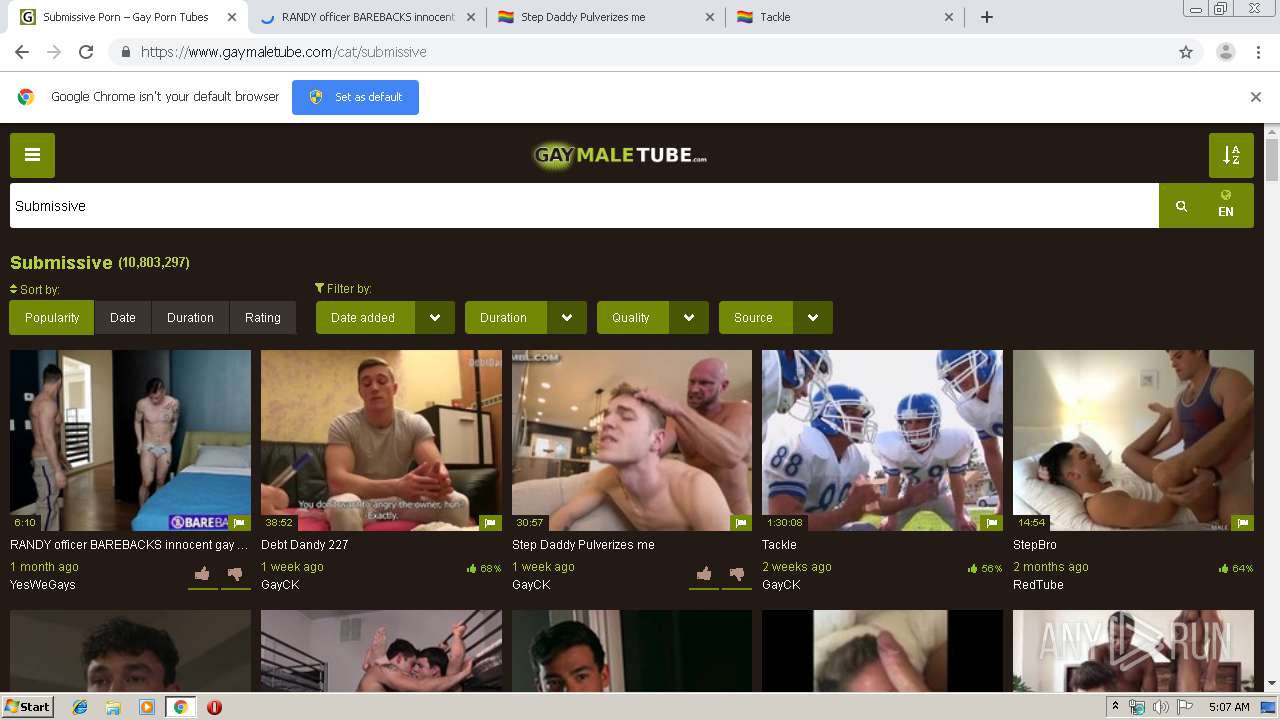Open the Windows Start menu

(28, 707)
